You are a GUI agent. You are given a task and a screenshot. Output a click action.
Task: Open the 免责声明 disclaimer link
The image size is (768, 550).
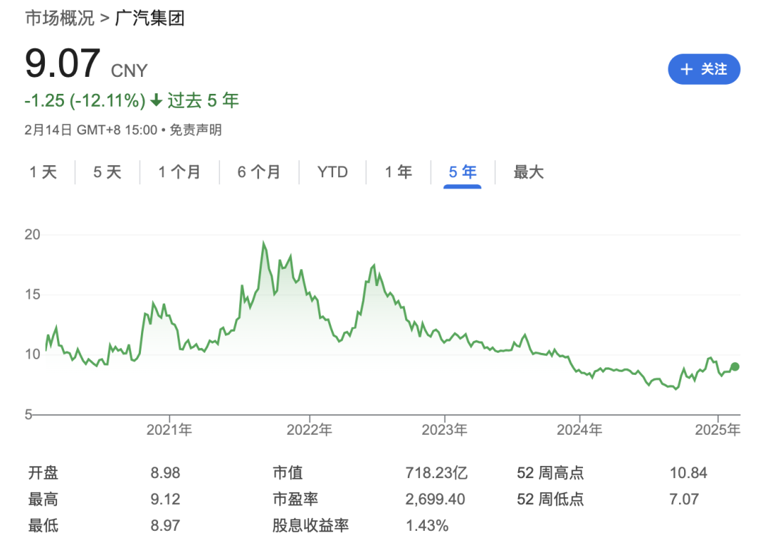196,130
